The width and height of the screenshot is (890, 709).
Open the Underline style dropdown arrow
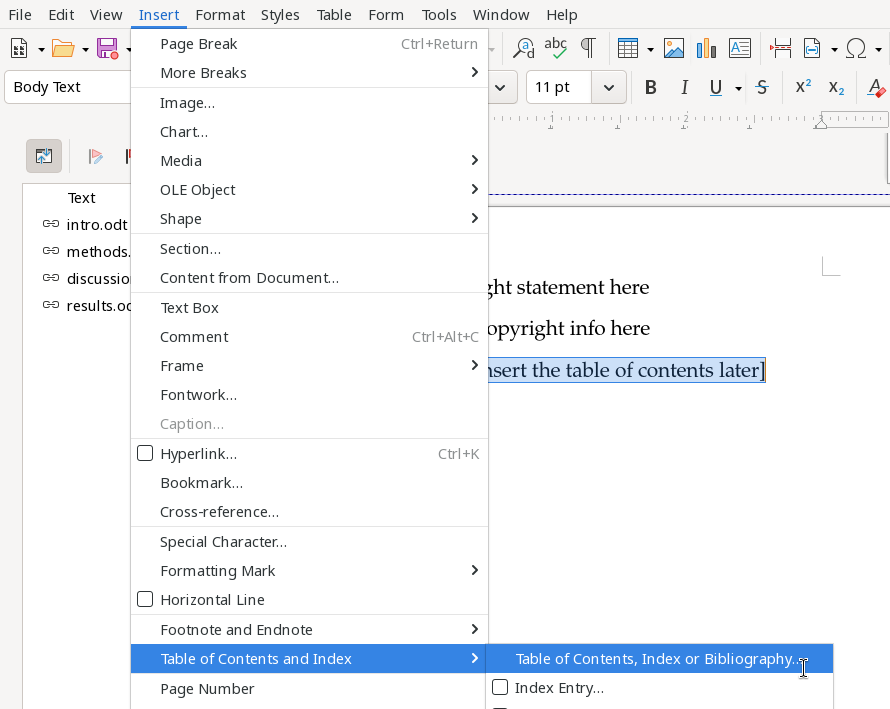(x=738, y=88)
